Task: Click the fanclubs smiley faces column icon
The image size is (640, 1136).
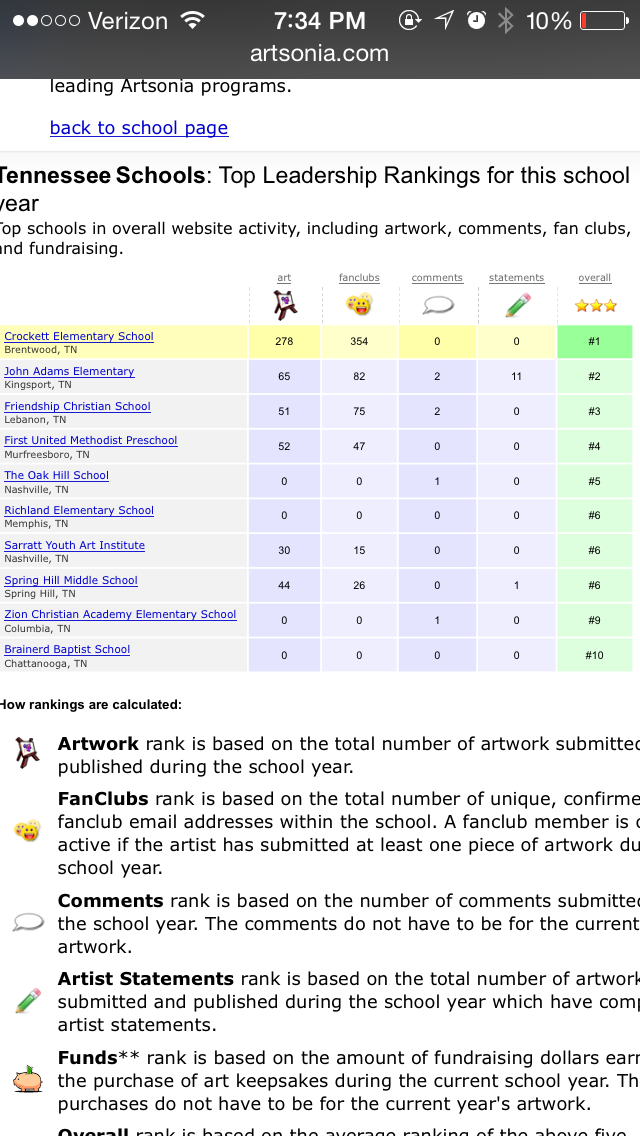Action: pos(360,305)
